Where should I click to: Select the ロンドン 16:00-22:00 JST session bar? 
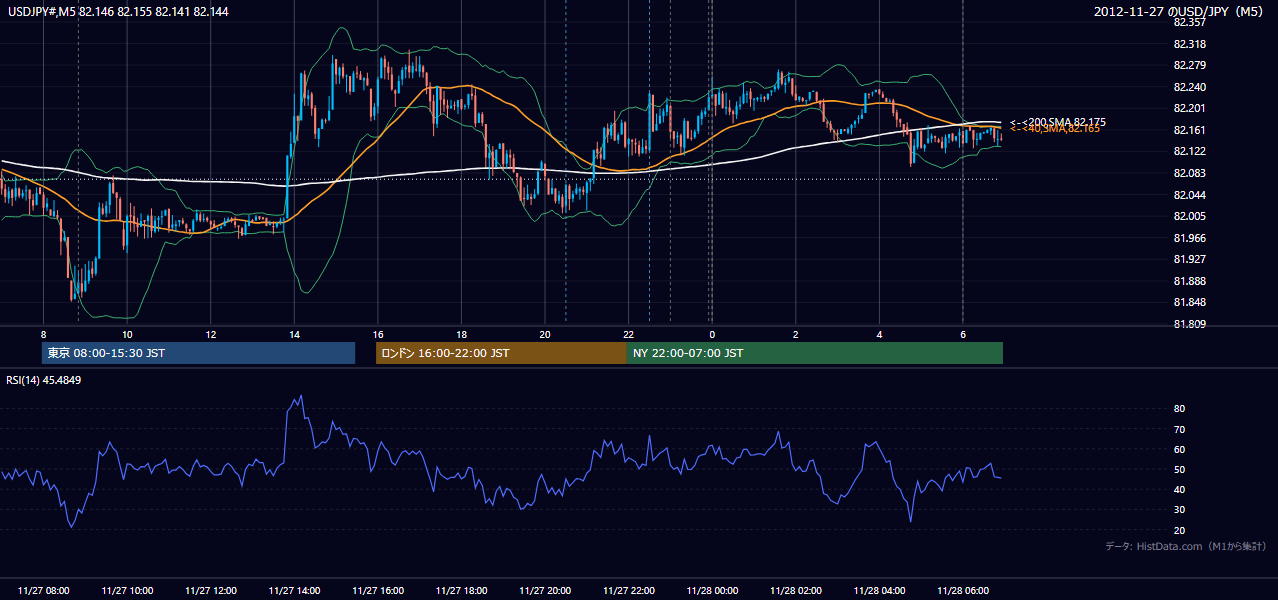(x=501, y=353)
